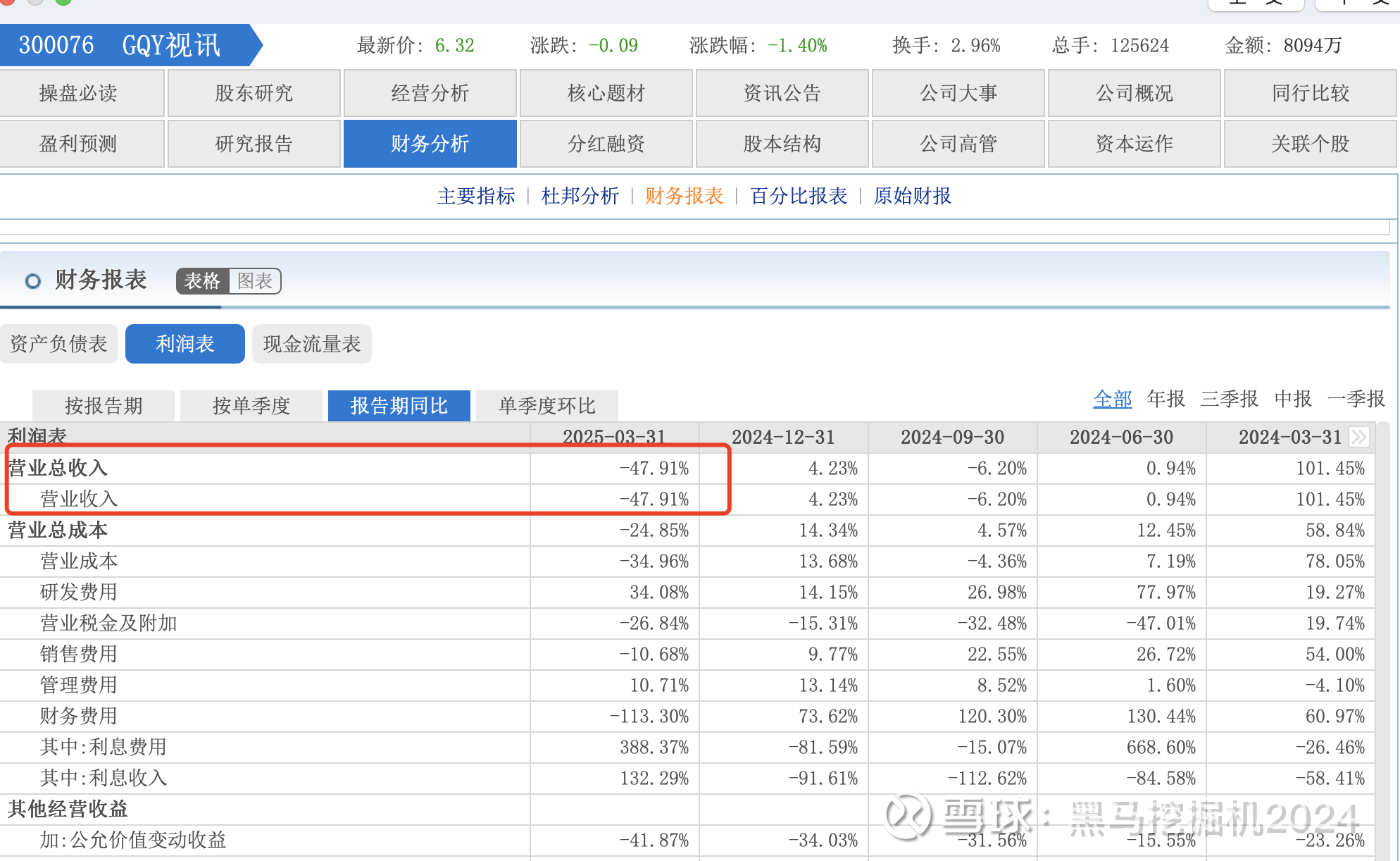Open the 股本结构 tab
Viewport: 1400px width, 861px height.
[x=782, y=144]
